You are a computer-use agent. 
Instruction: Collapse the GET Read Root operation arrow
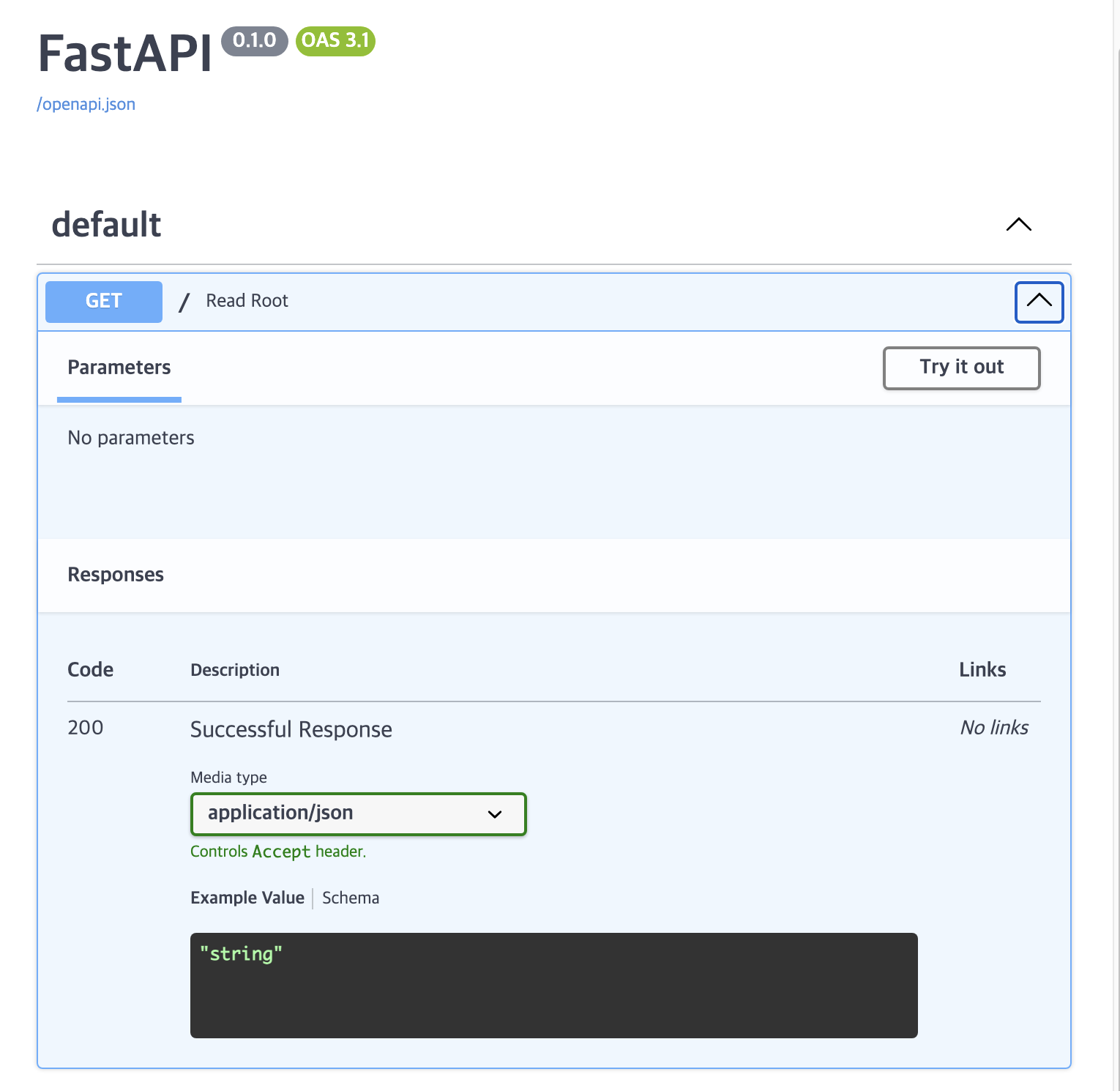pyautogui.click(x=1039, y=302)
